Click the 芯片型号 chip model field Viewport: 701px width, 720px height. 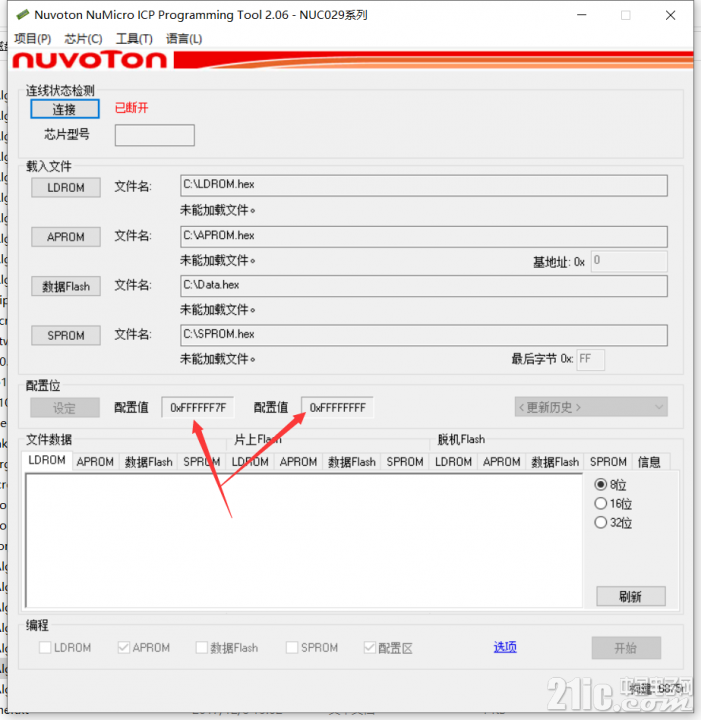(x=155, y=135)
